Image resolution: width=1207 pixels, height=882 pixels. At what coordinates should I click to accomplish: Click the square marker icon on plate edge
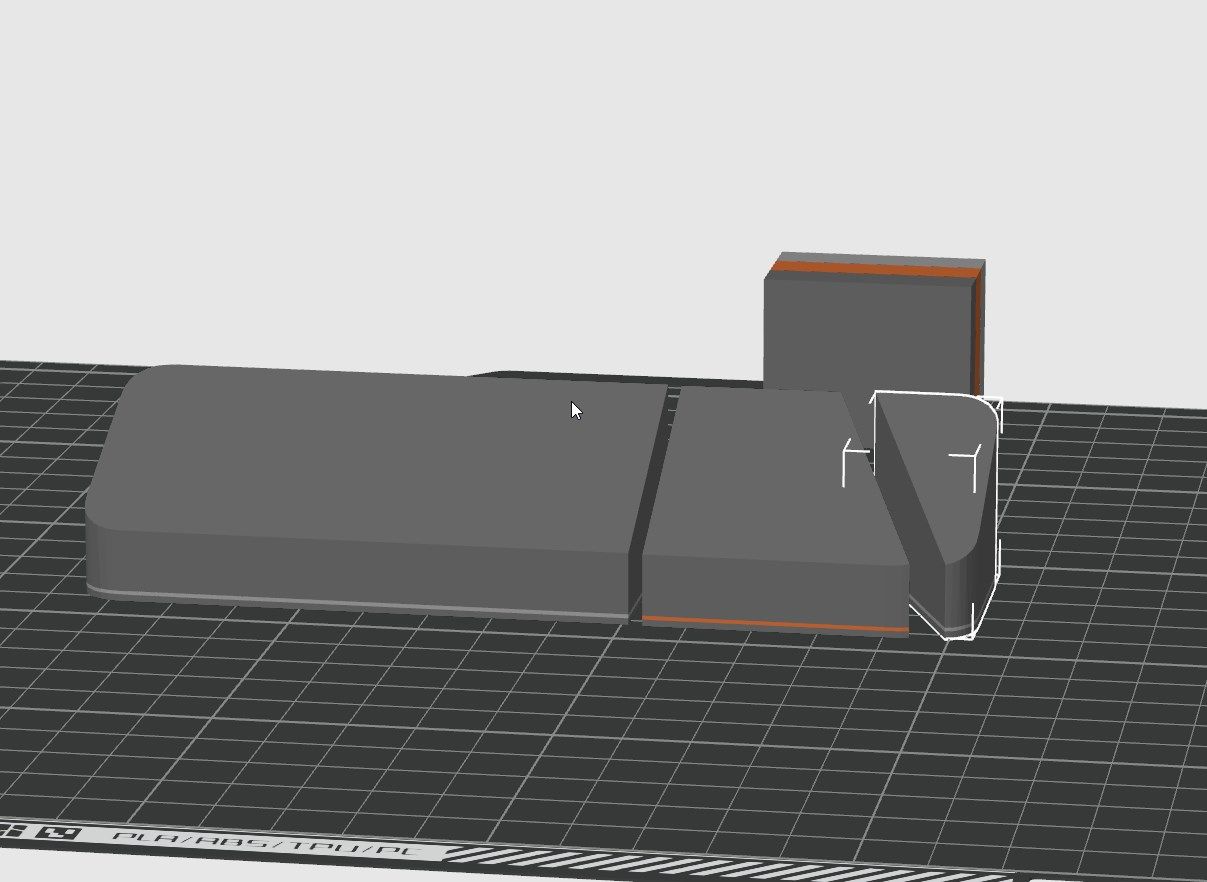(x=66, y=831)
